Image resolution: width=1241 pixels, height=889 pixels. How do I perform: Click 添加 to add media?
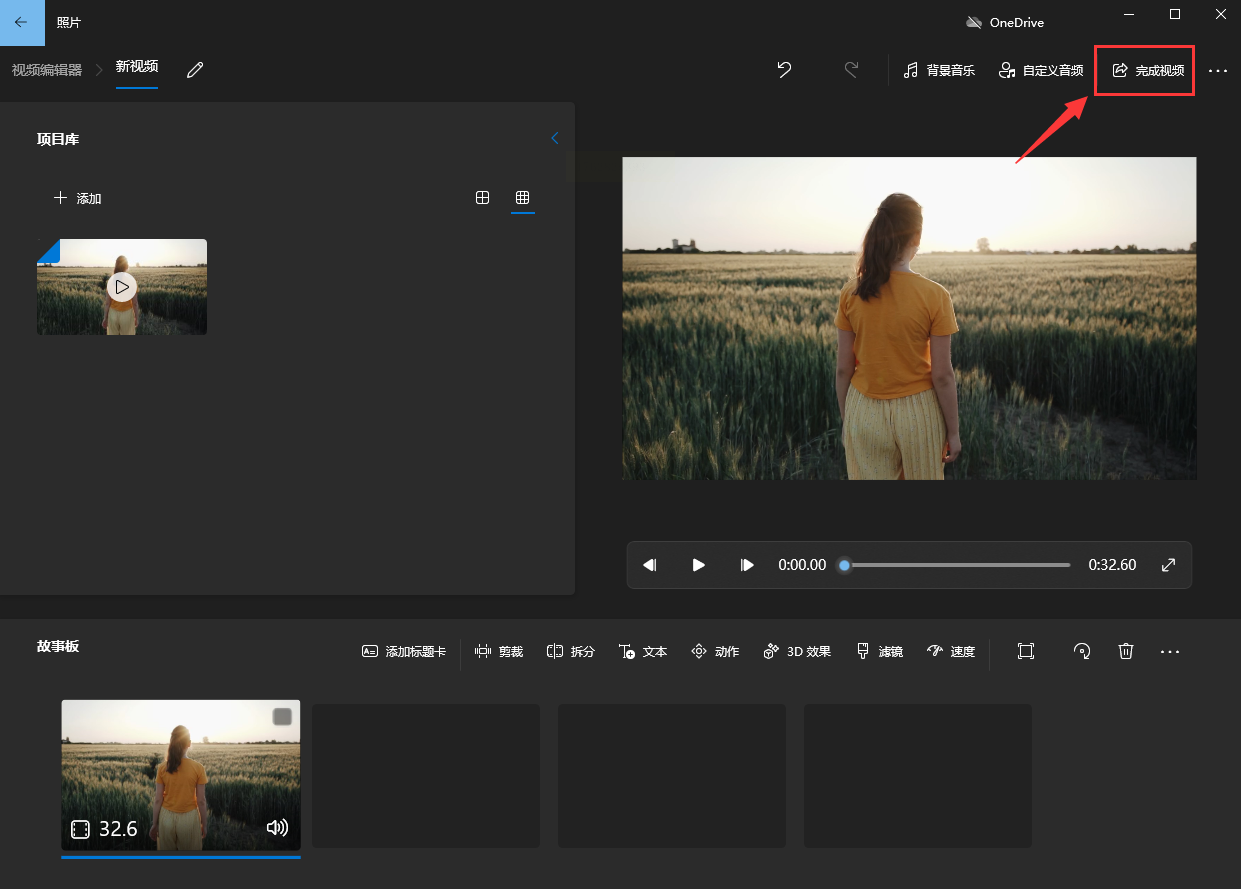[78, 198]
